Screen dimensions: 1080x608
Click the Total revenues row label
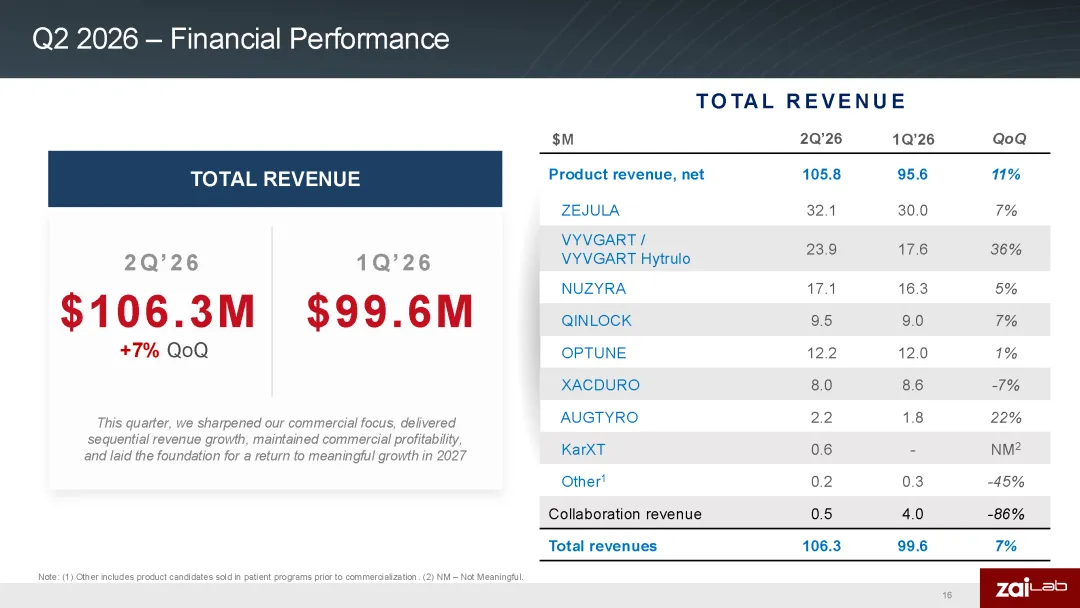pos(603,546)
